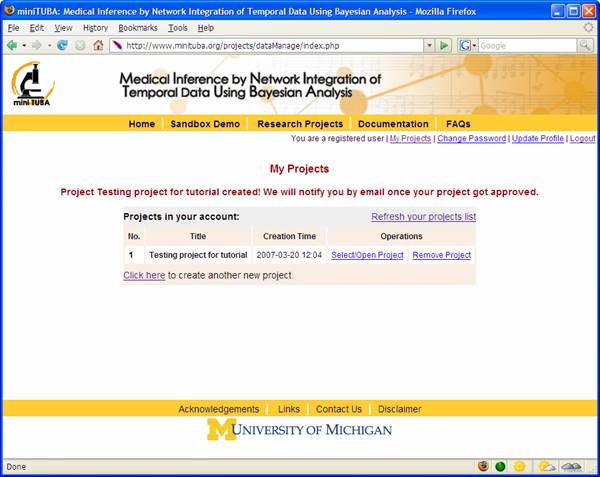
Task: Open the Acknowledgements footer link
Action: pyautogui.click(x=219, y=409)
